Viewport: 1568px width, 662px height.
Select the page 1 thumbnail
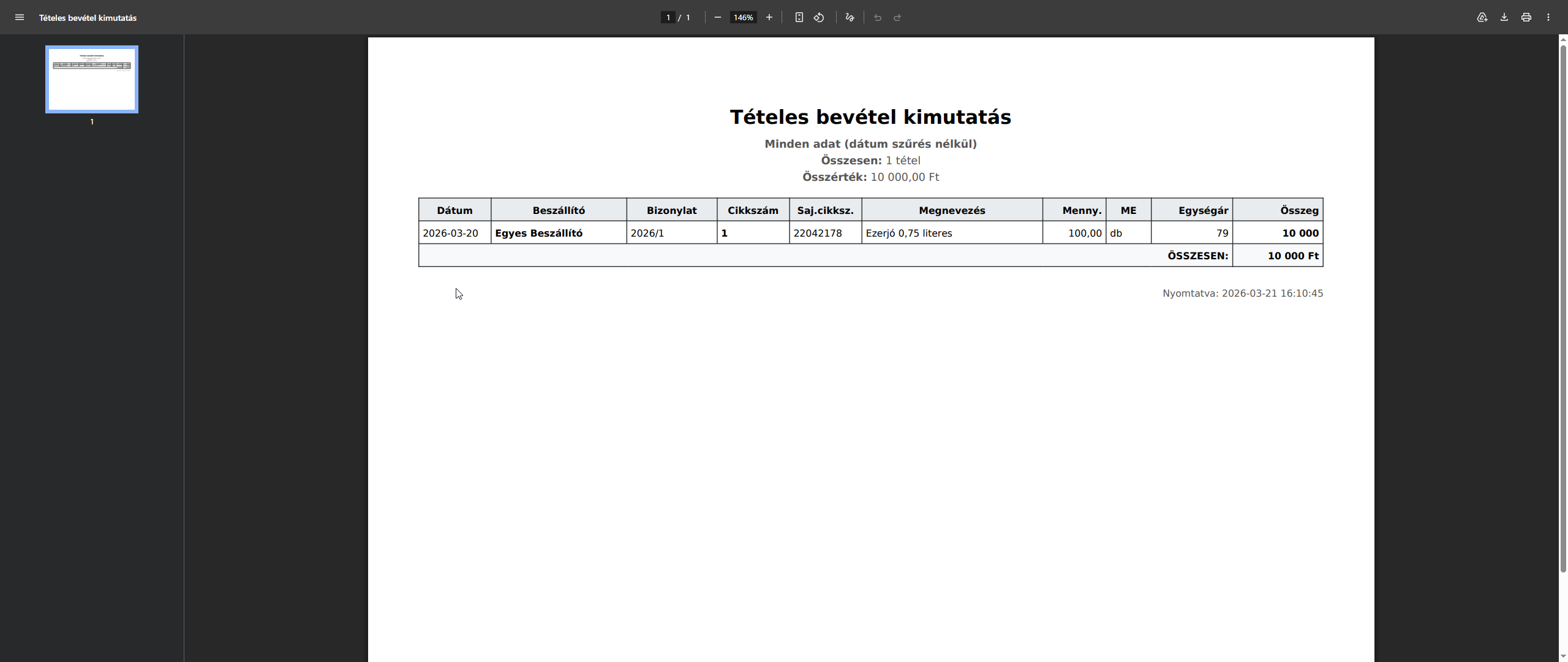92,80
